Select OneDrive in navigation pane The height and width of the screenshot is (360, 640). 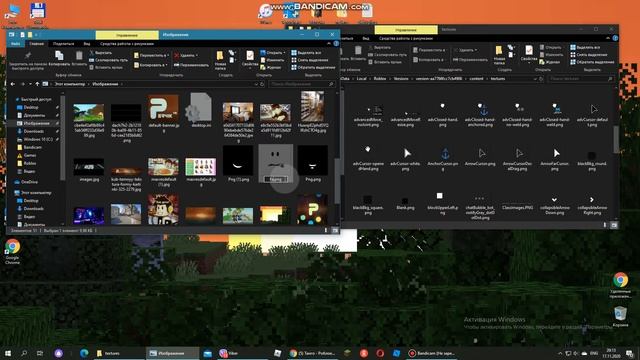29,182
